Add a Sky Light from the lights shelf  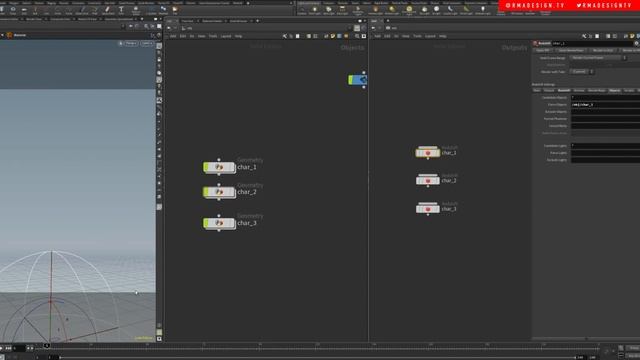[x=424, y=10]
